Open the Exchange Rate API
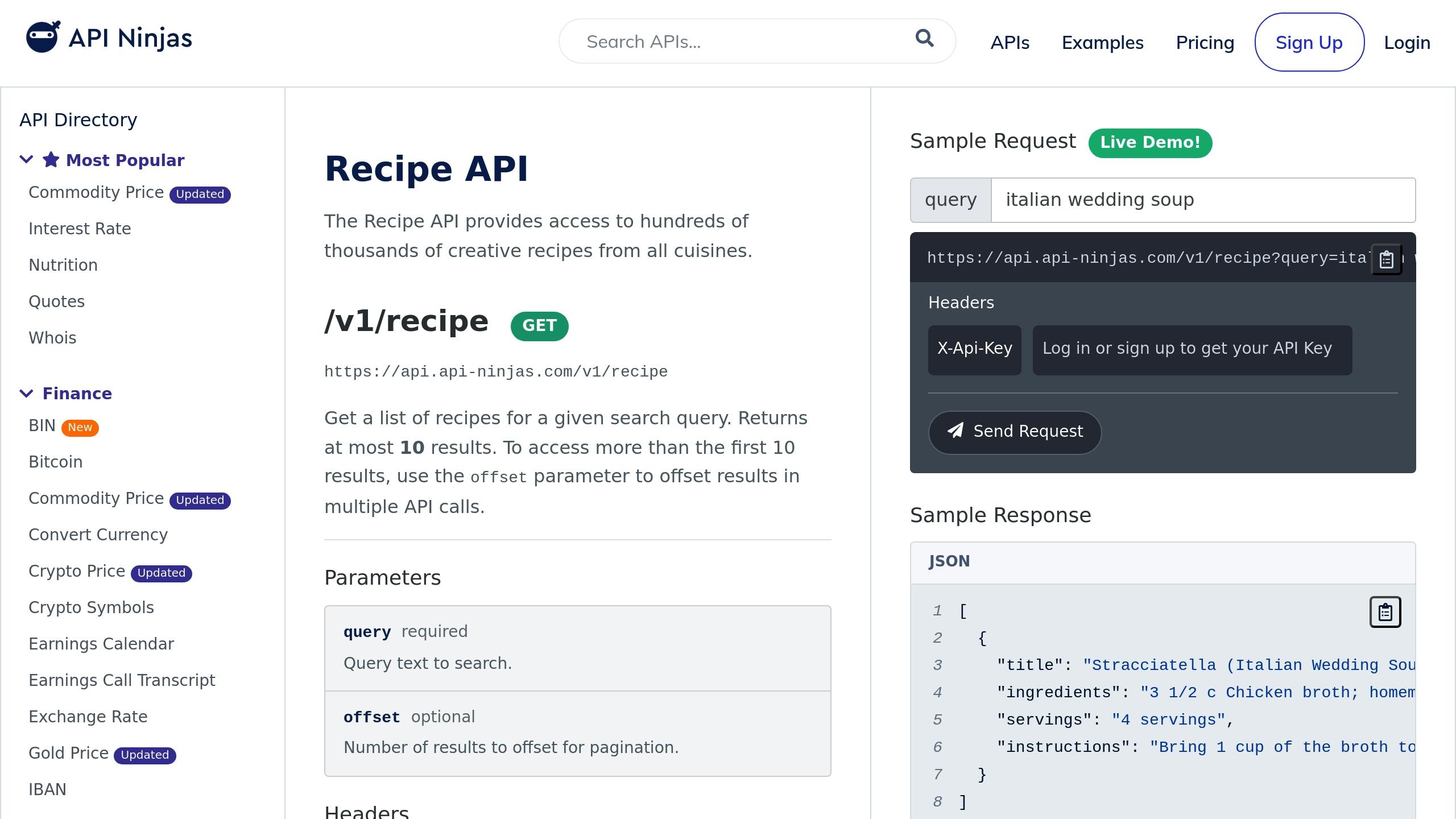The image size is (1456, 819). pos(88,717)
